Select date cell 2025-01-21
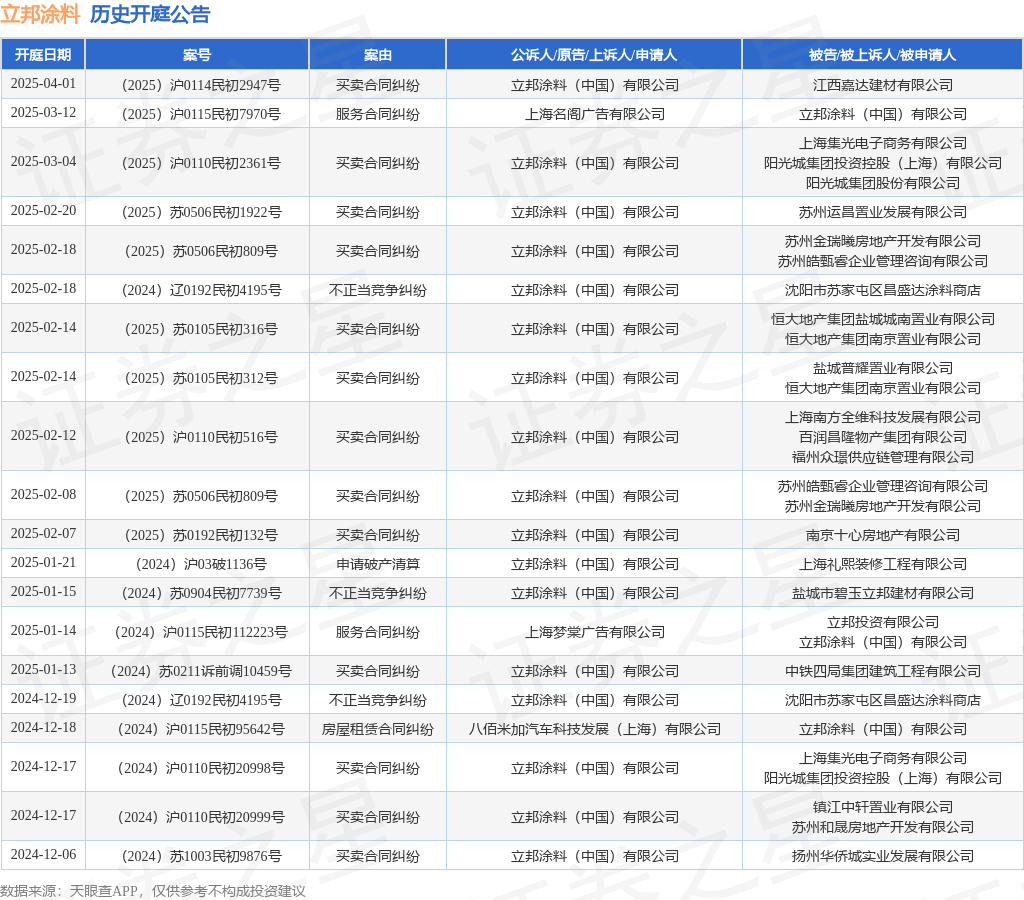 click(43, 562)
